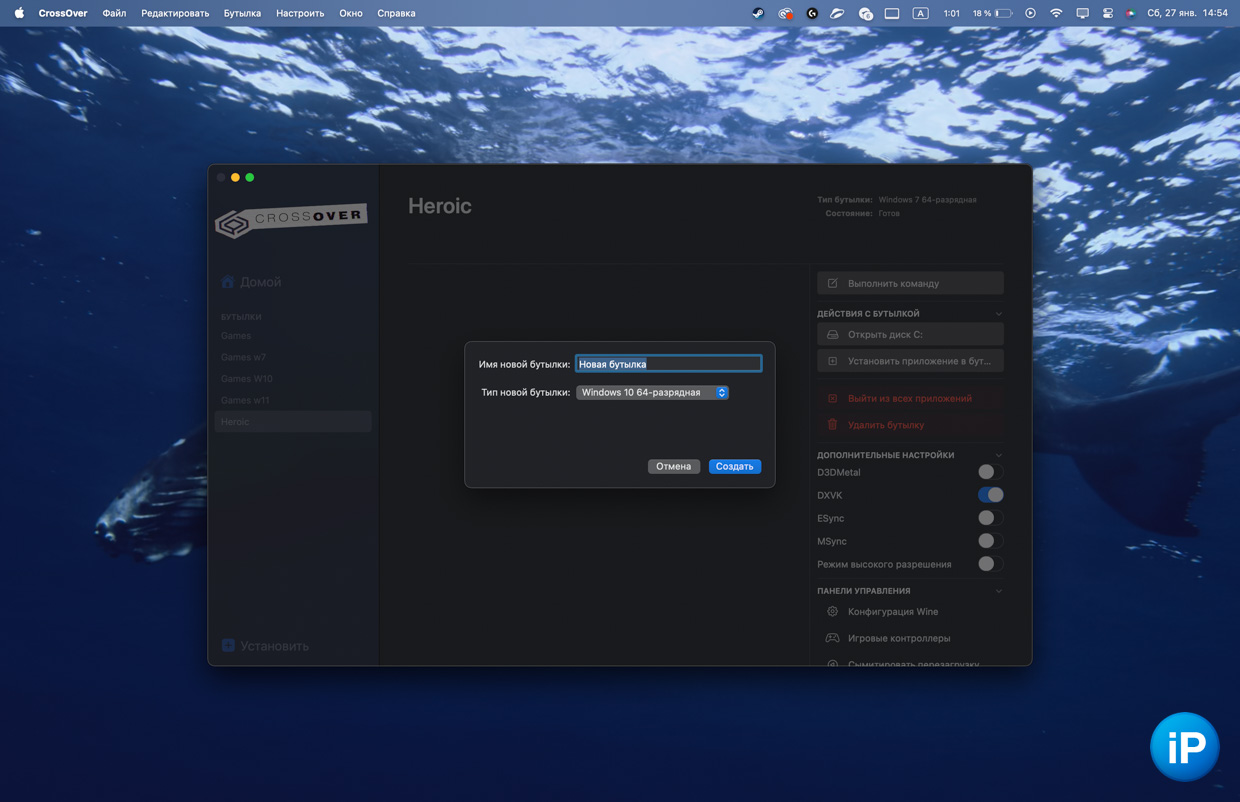Screen dimensions: 1240x802
Task: Click the Отмена button
Action: (x=673, y=467)
